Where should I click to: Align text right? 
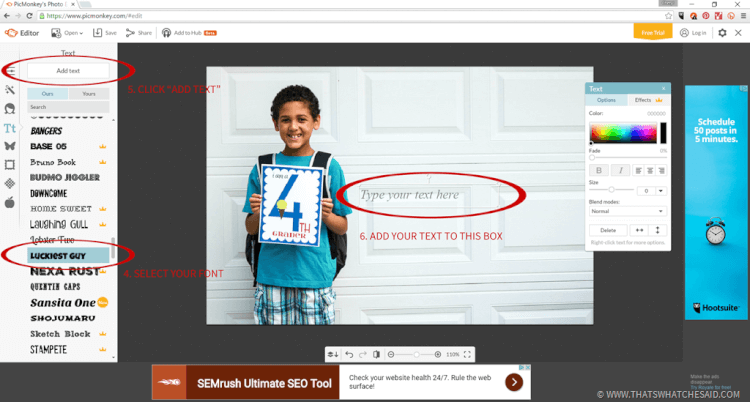[662, 170]
